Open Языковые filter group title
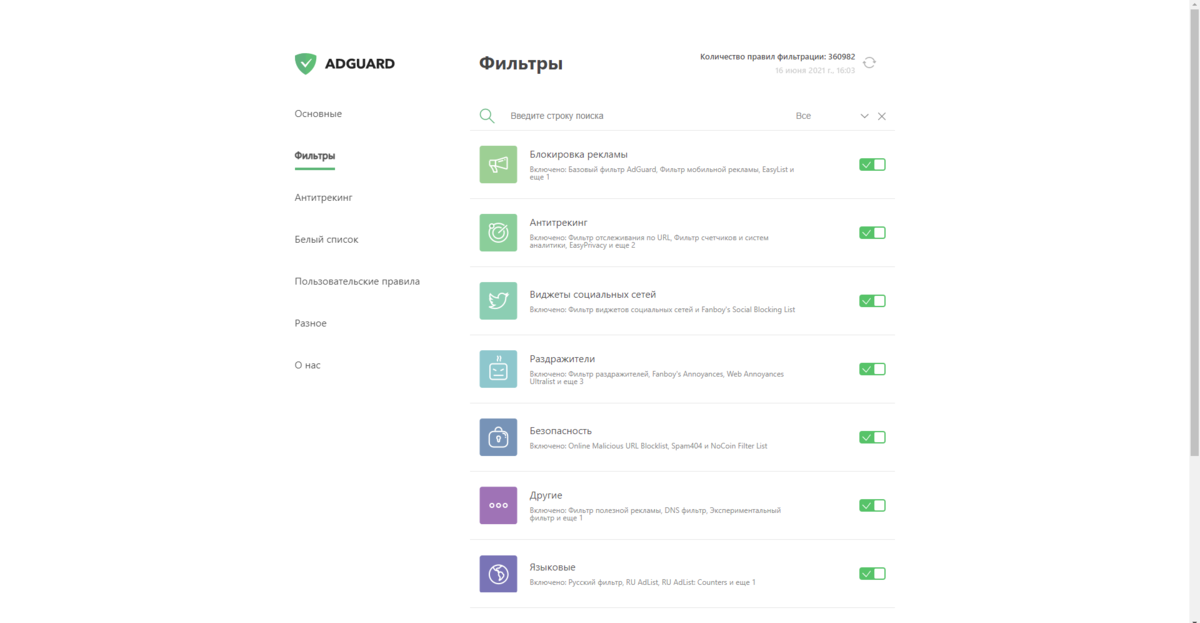Viewport: 1200px width, 623px height. coord(552,568)
